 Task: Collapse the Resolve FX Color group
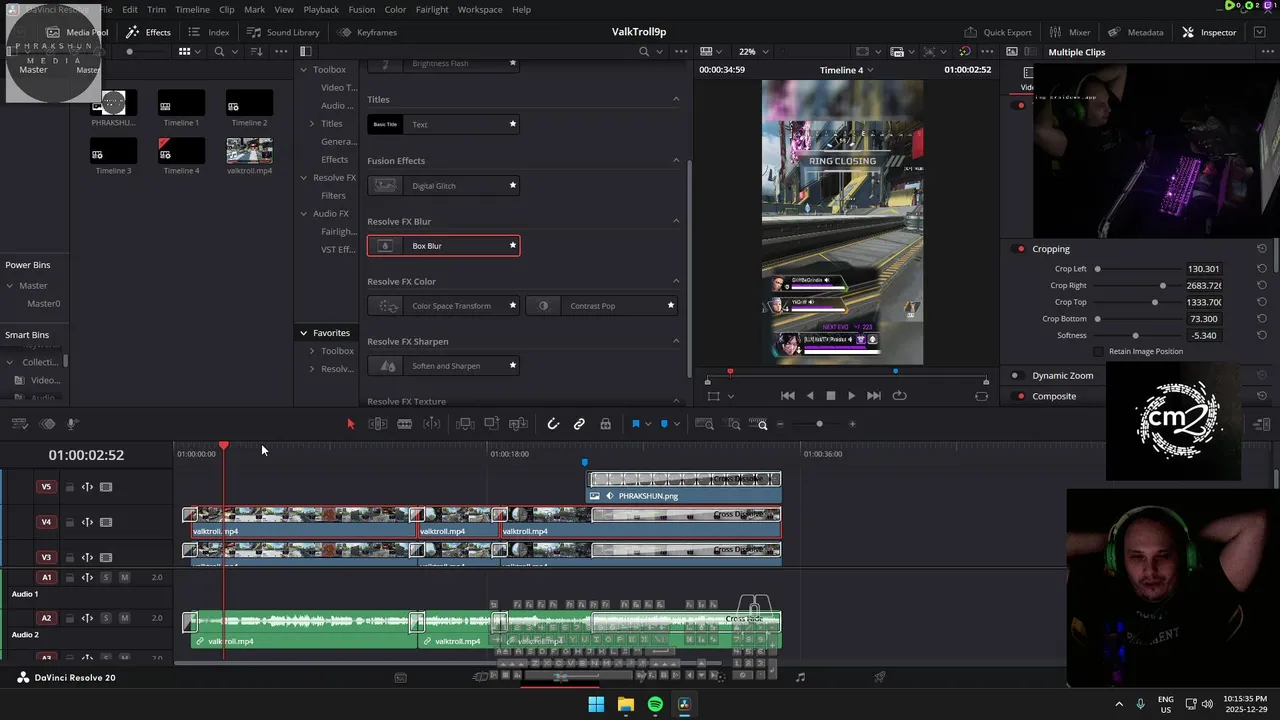coord(676,281)
